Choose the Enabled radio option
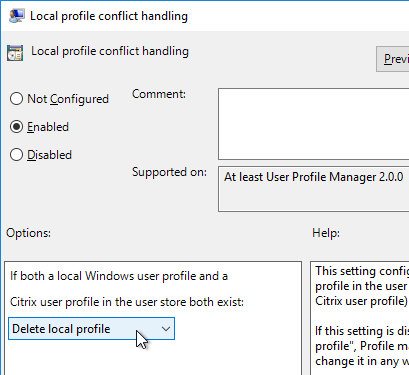This screenshot has height=375, width=409. 16,127
